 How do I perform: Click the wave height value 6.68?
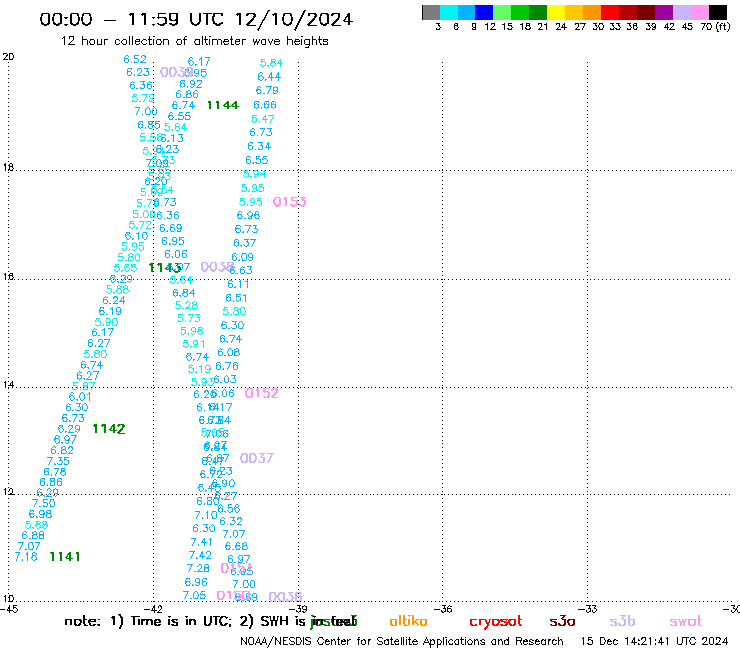coord(236,546)
